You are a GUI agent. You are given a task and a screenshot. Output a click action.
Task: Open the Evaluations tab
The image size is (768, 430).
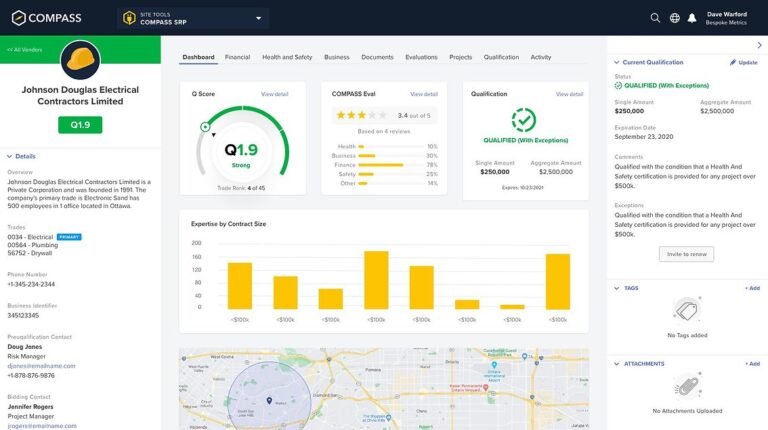(x=421, y=57)
